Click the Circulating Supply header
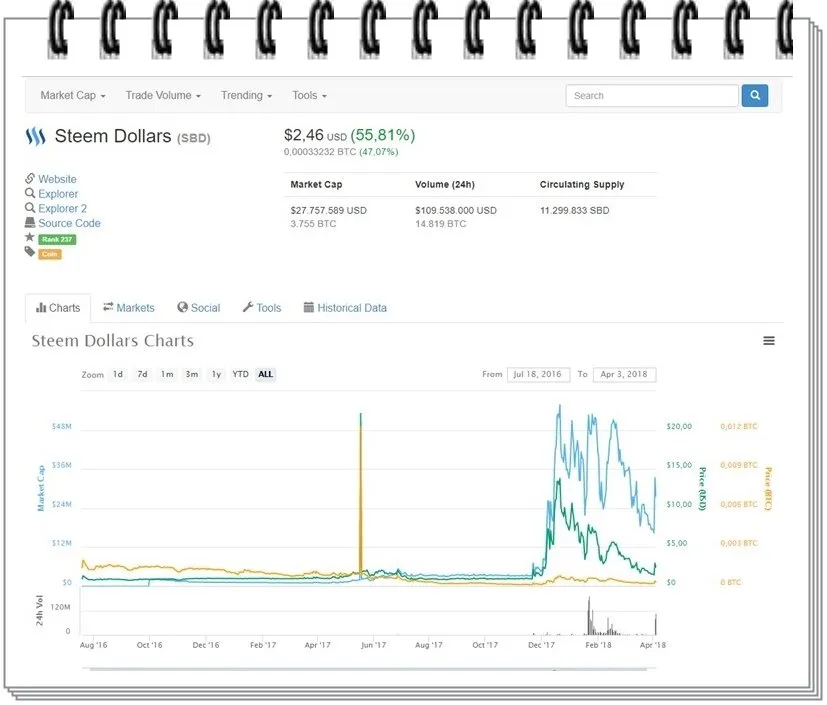This screenshot has height=705, width=827. 582,185
